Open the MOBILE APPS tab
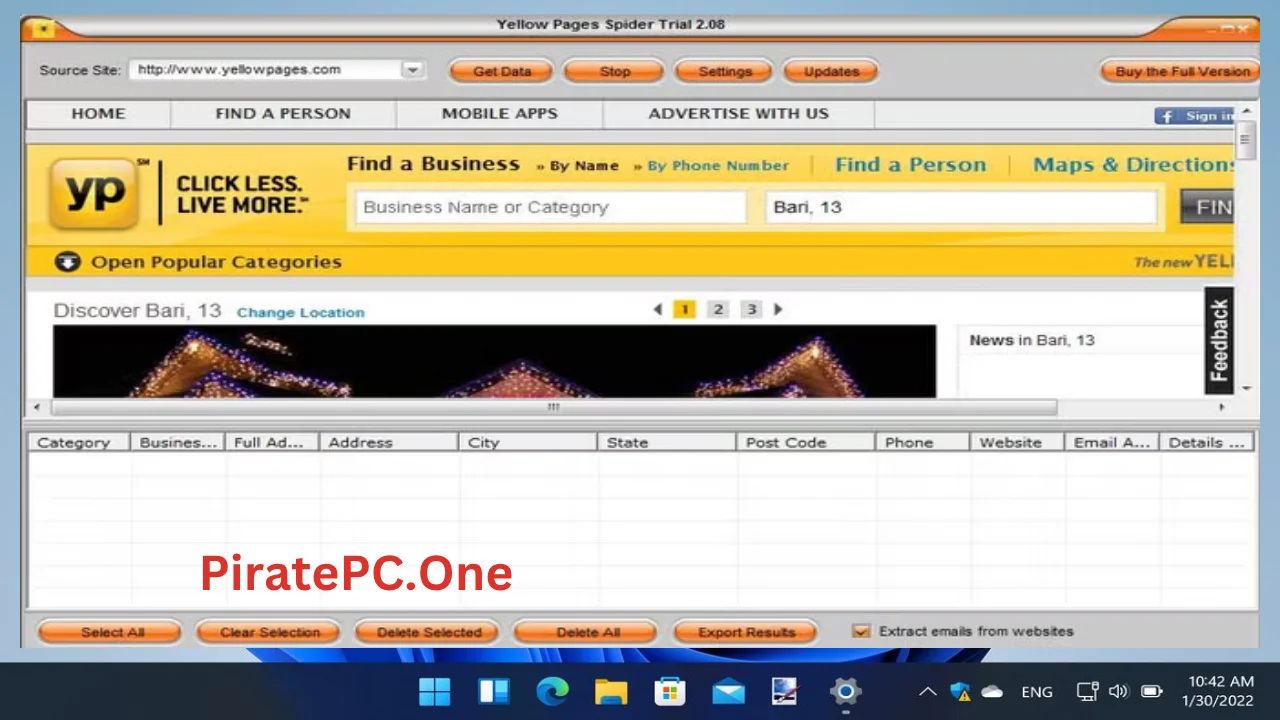This screenshot has width=1280, height=720. point(500,113)
